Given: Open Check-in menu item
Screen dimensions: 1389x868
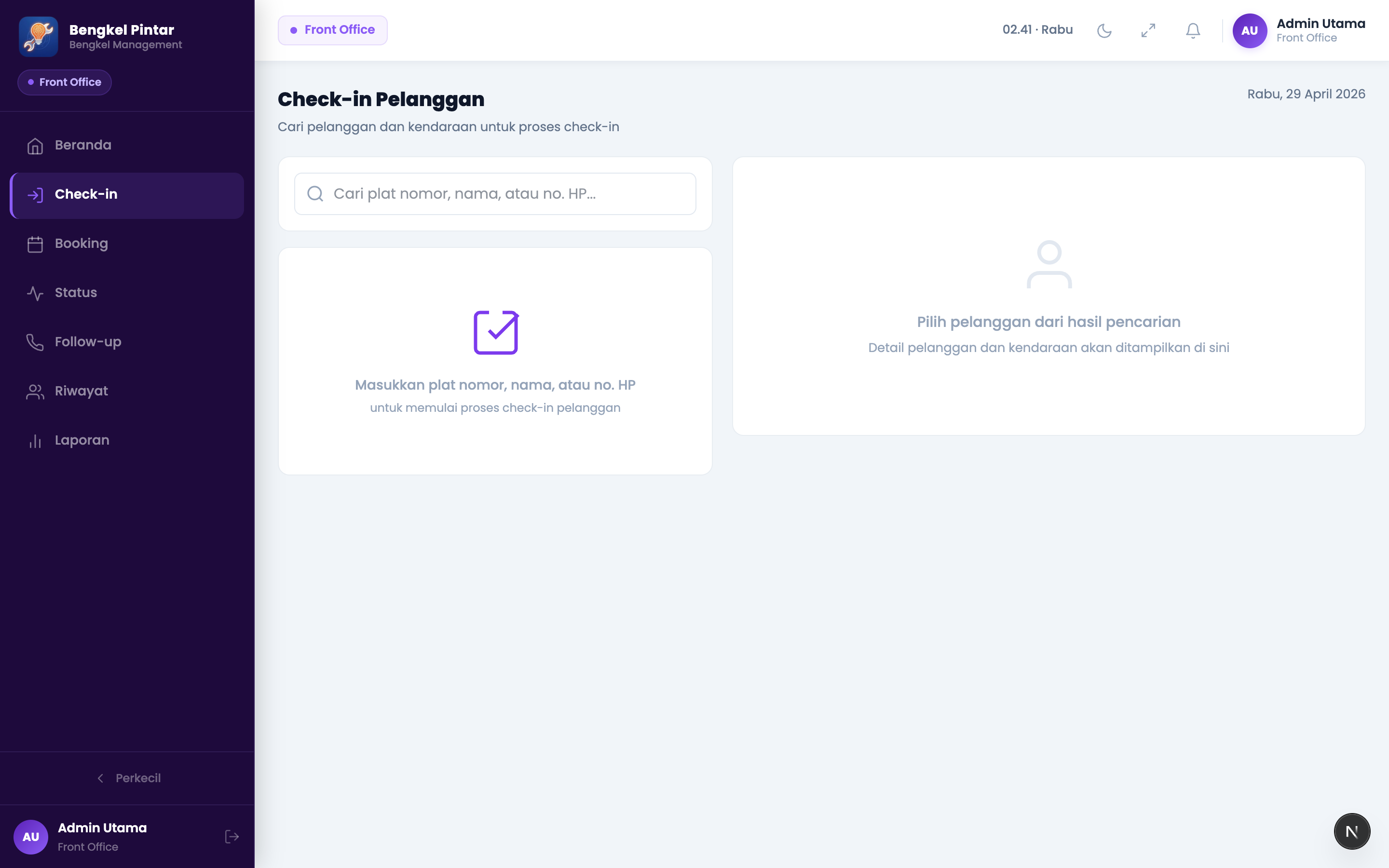Looking at the screenshot, I should [x=127, y=195].
